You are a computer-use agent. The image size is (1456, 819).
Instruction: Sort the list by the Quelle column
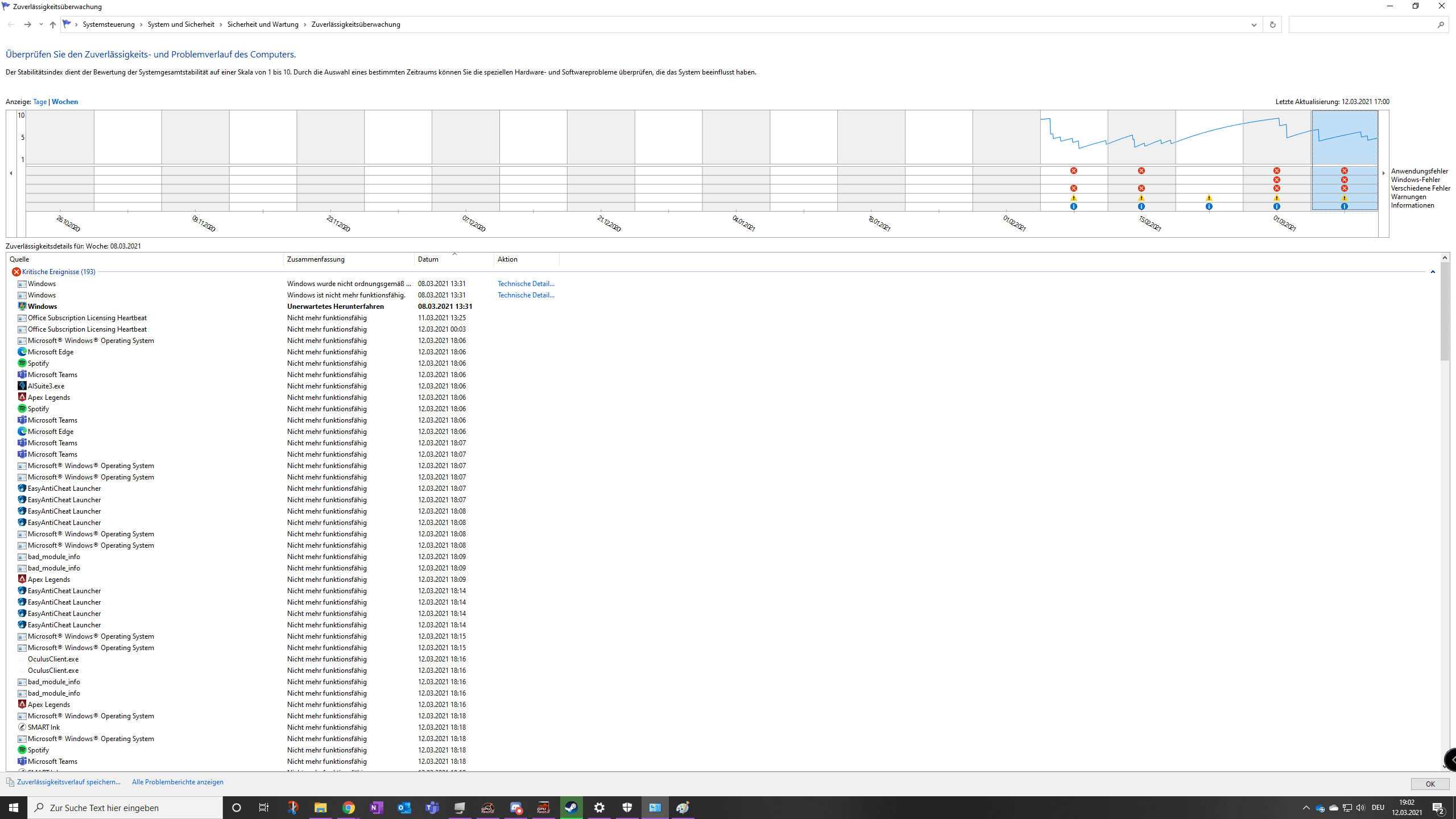pyautogui.click(x=146, y=259)
